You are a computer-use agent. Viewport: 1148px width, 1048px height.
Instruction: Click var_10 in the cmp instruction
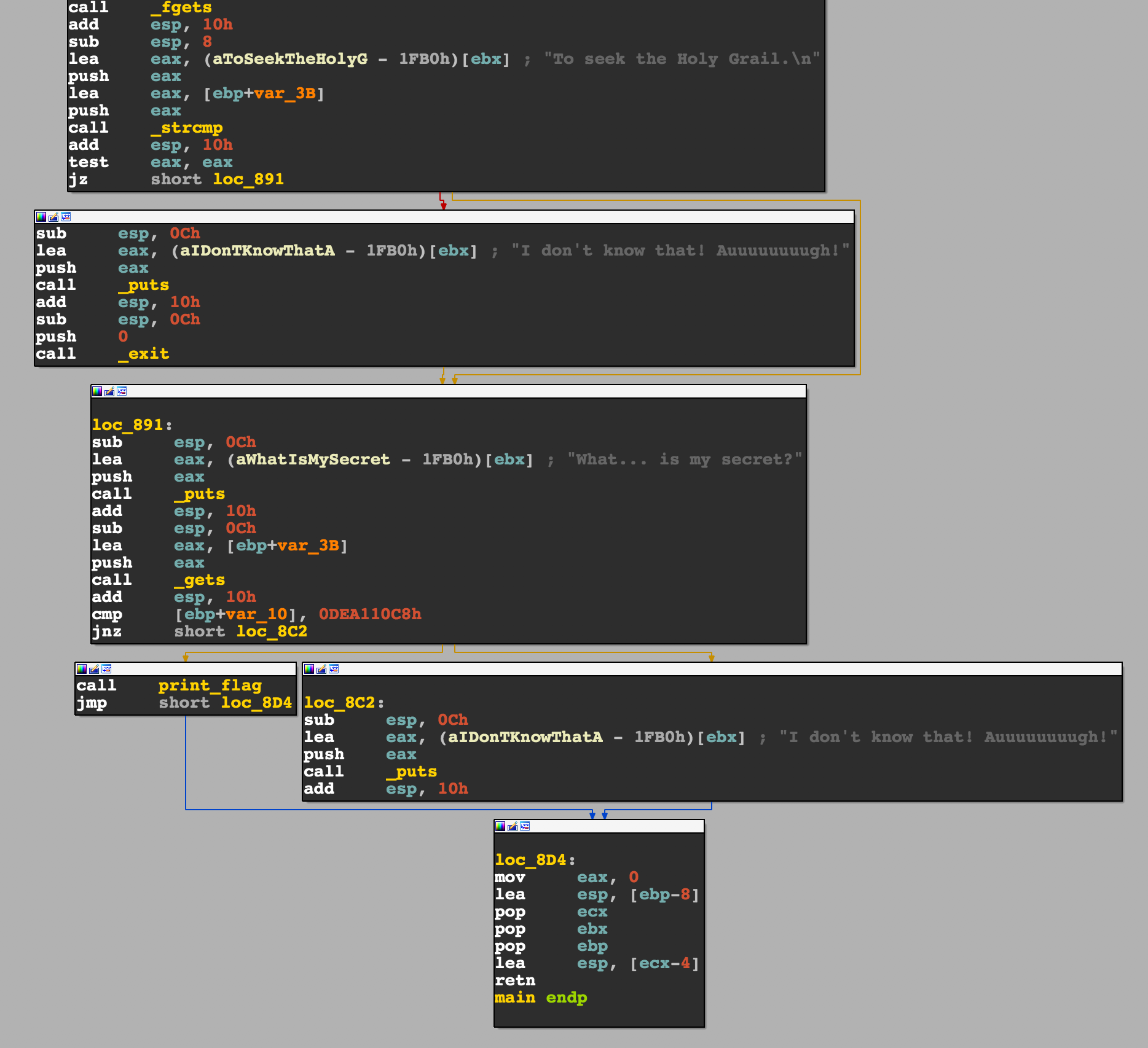point(256,614)
